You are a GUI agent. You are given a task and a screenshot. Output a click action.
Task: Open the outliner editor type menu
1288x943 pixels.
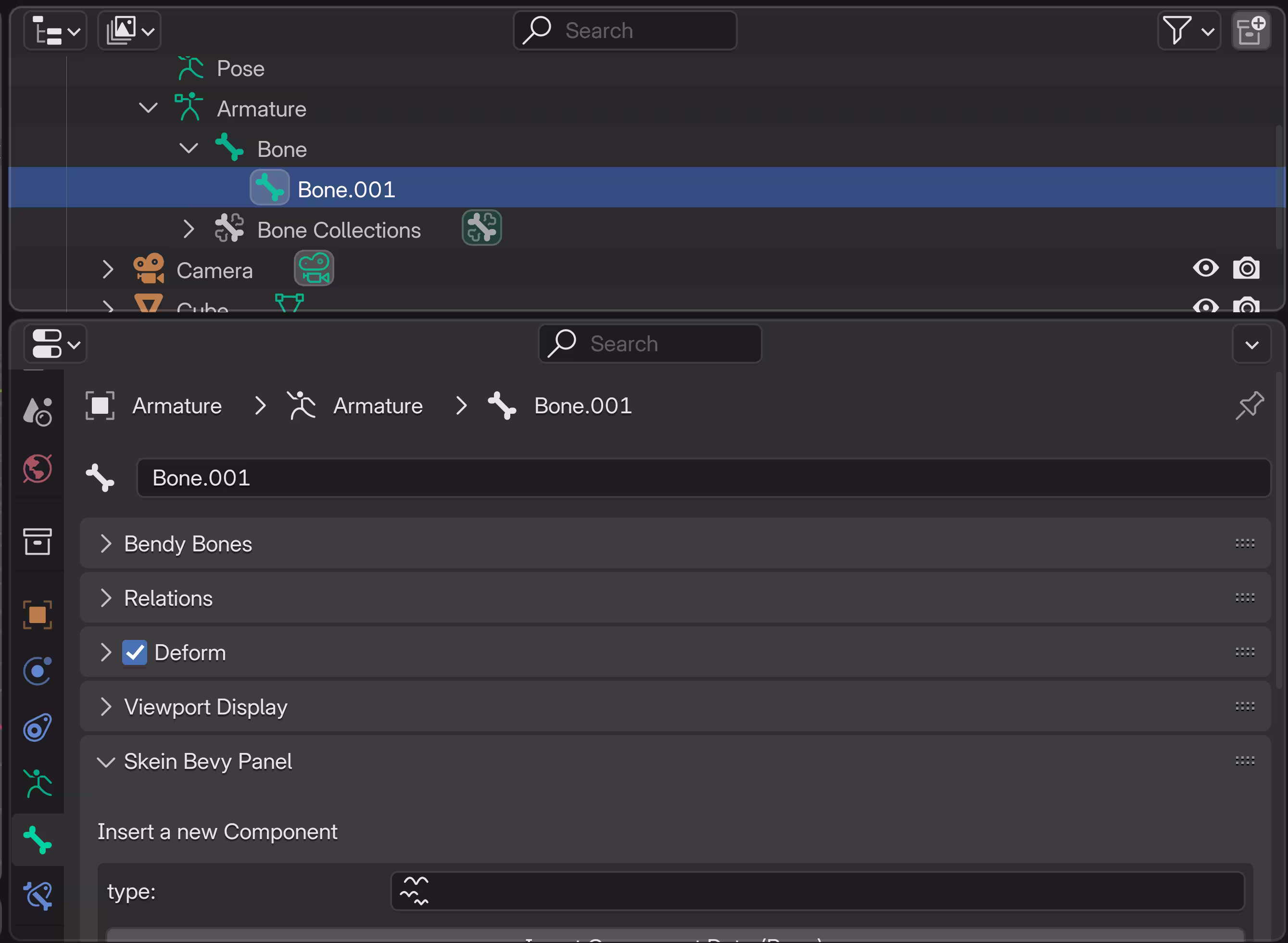tap(55, 31)
